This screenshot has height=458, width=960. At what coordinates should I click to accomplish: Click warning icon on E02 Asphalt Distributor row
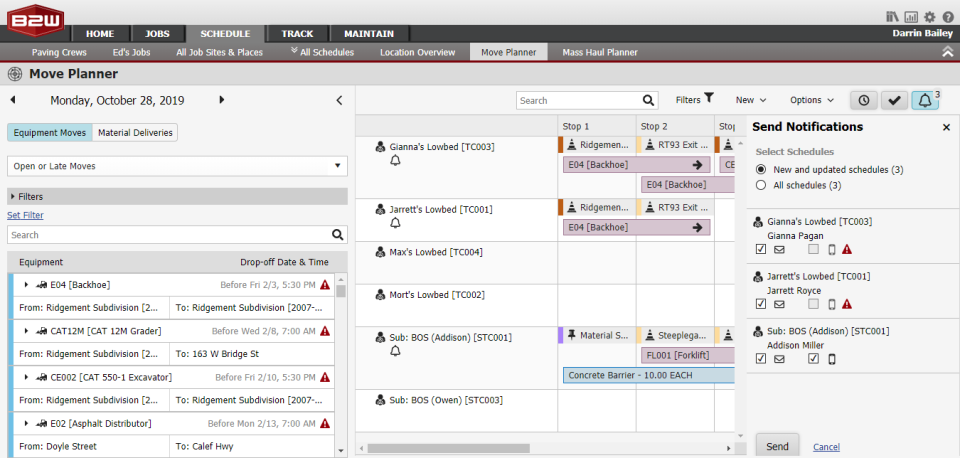click(x=325, y=424)
